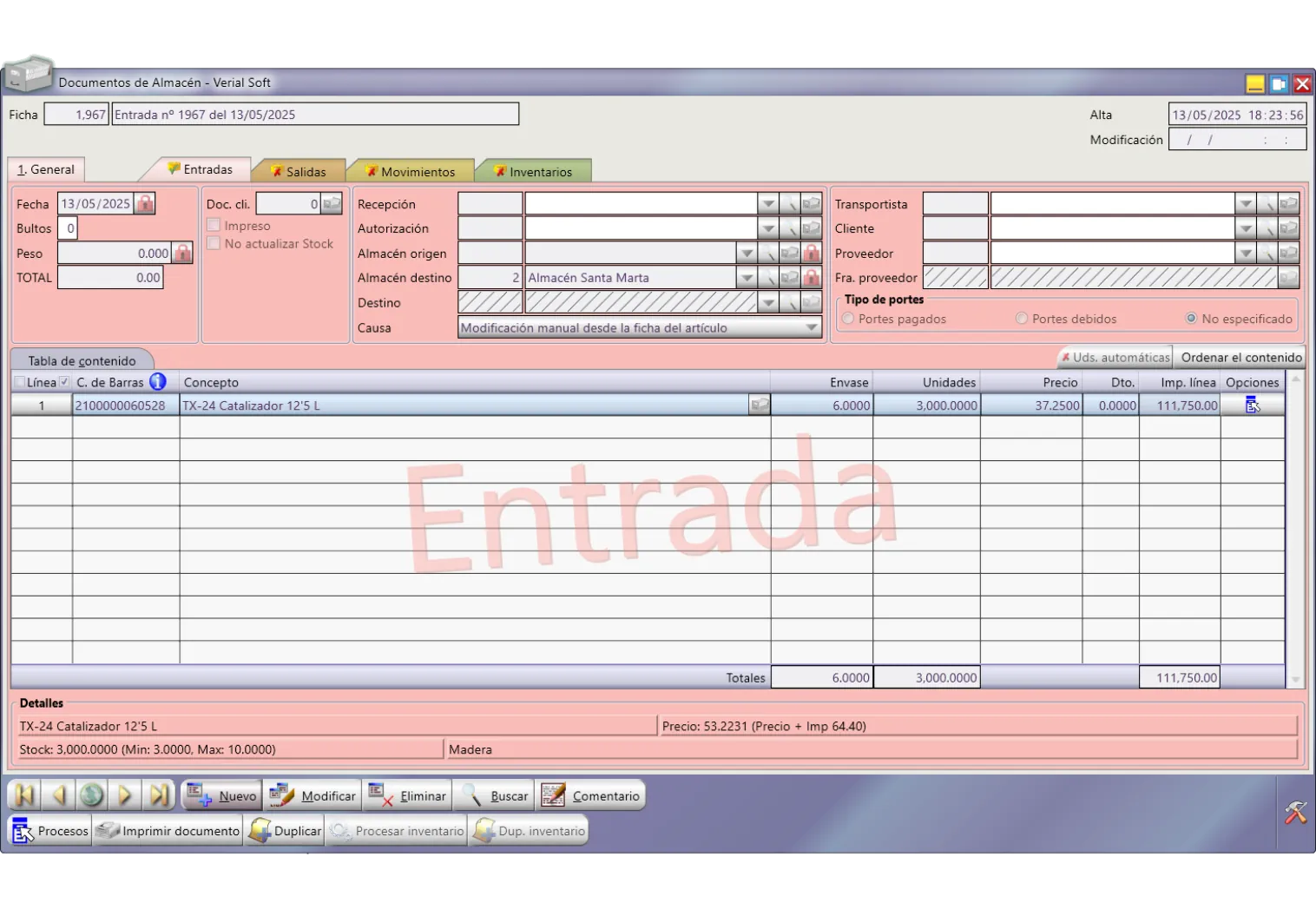Click the lock icon next to Fecha
The width and height of the screenshot is (1316, 903).
coord(145,204)
